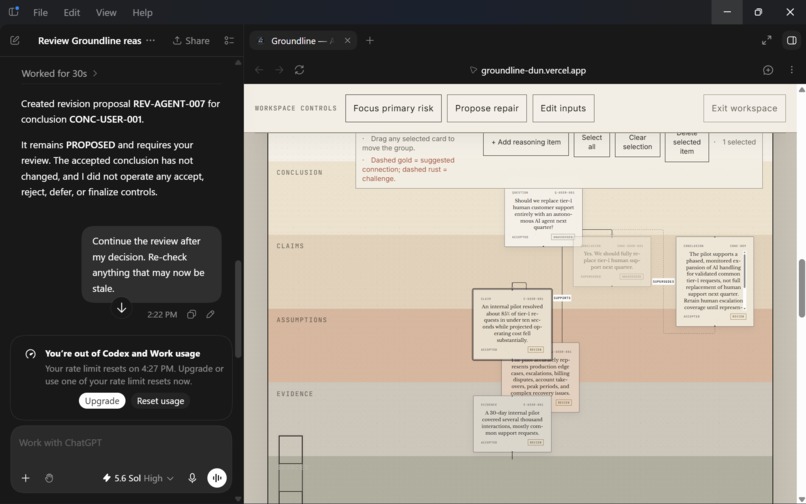Start voice mode with the waveform button
Screen dimensions: 806x504
pos(217,478)
